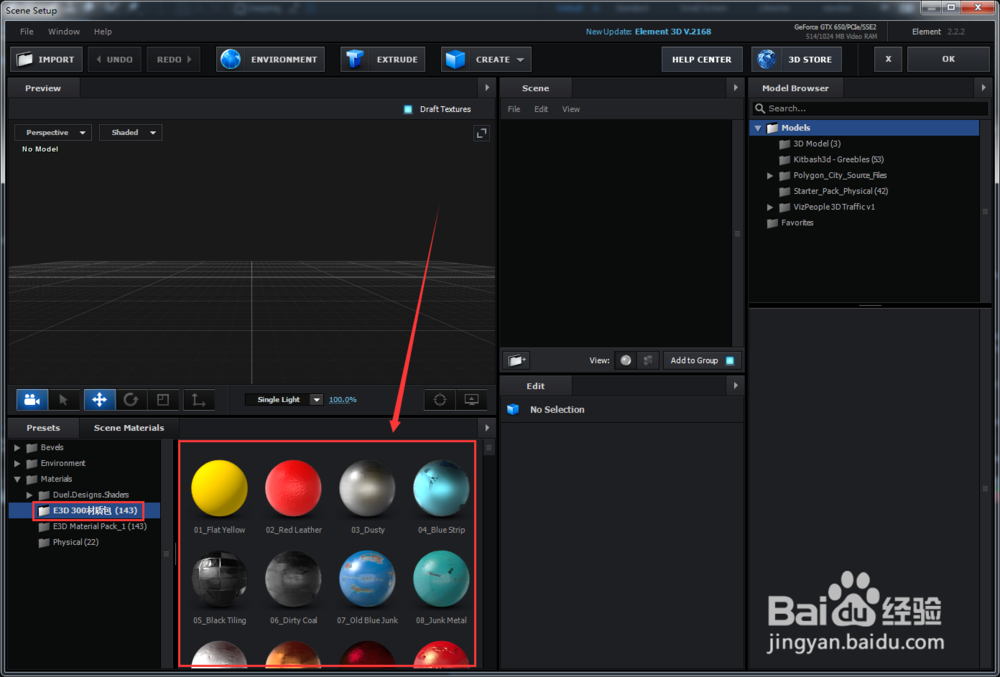Open the Model Browser panel options arrow

click(983, 88)
